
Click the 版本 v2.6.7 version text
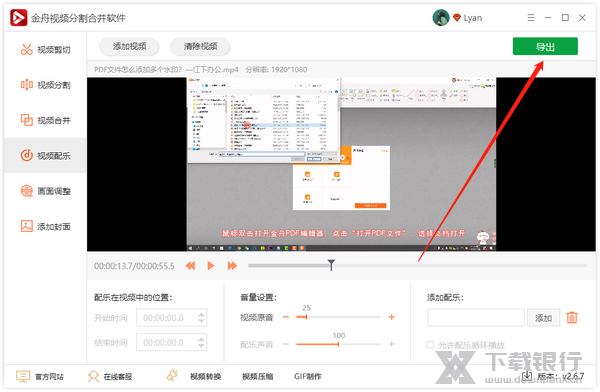point(561,376)
